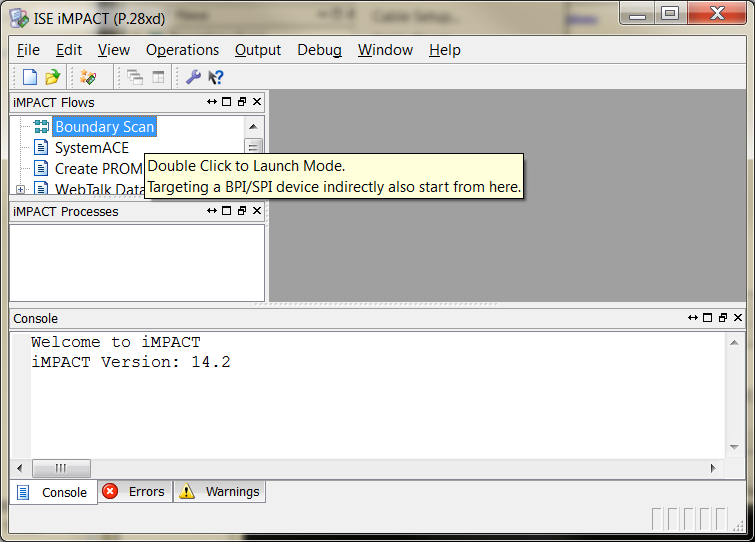Open the Debug menu
Viewport: 755px width, 542px height.
319,50
